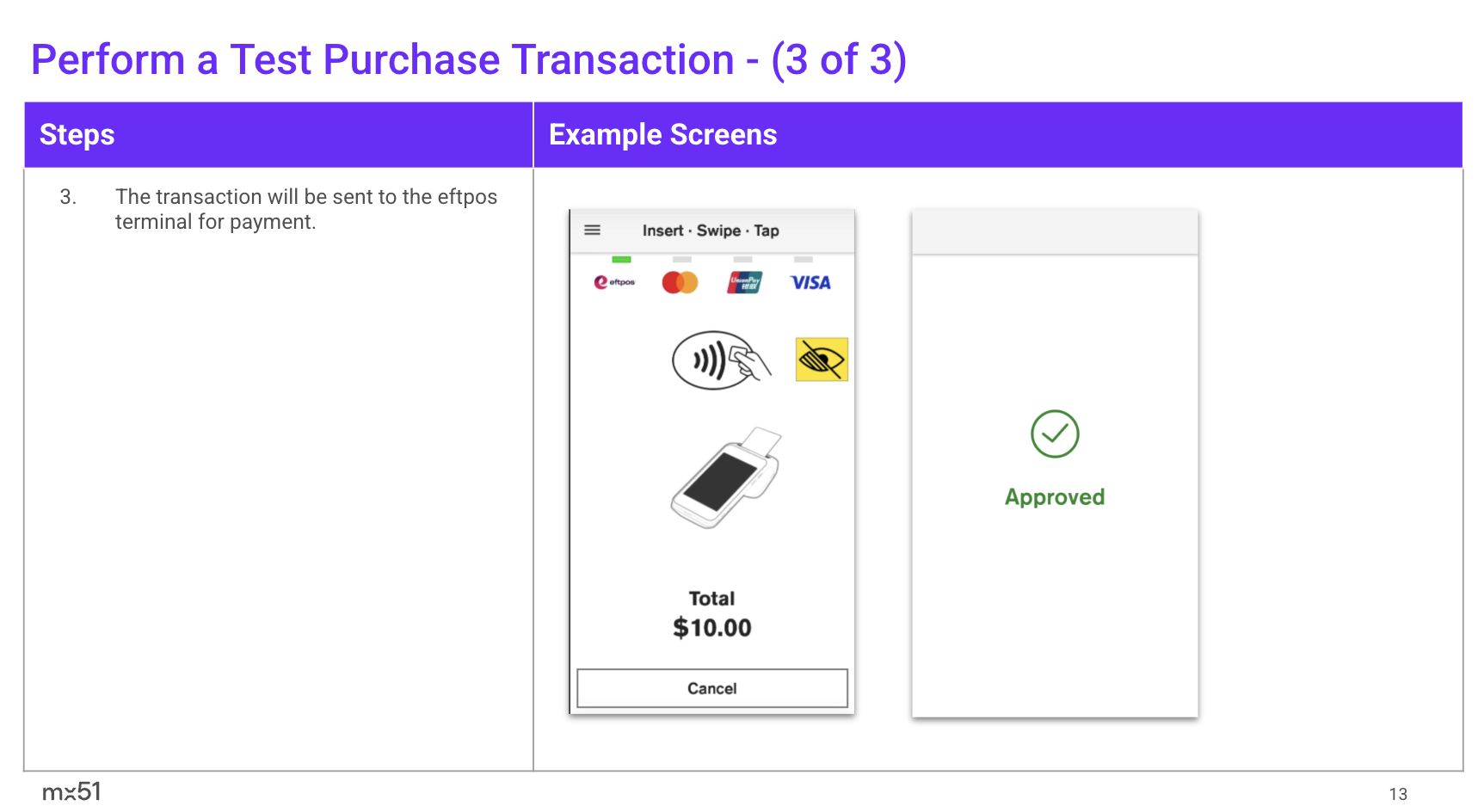Viewport: 1478px width, 812px height.
Task: Select the Example Screens column header
Action: (x=662, y=135)
